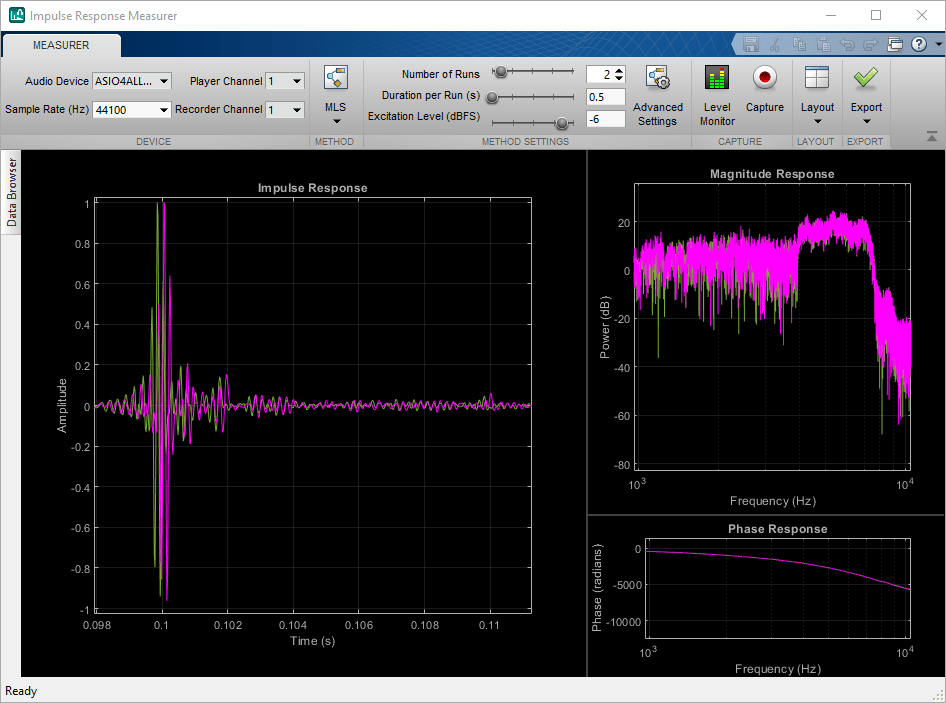Click the Undo arrow icon
The height and width of the screenshot is (703, 946).
[846, 44]
